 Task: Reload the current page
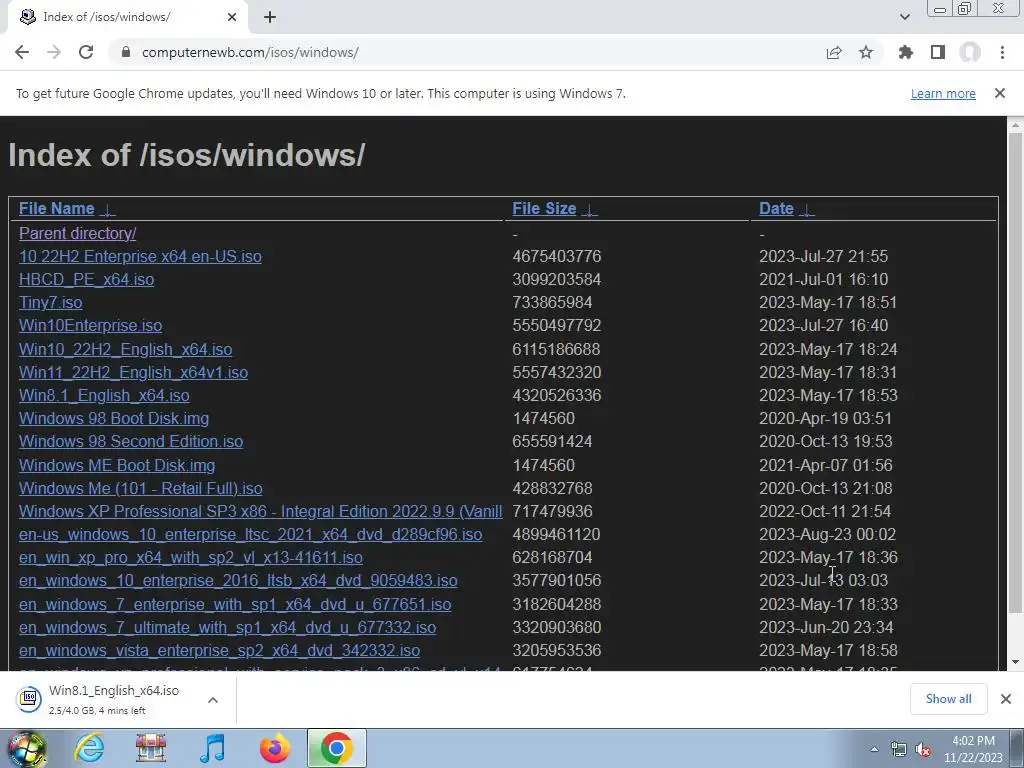[86, 52]
